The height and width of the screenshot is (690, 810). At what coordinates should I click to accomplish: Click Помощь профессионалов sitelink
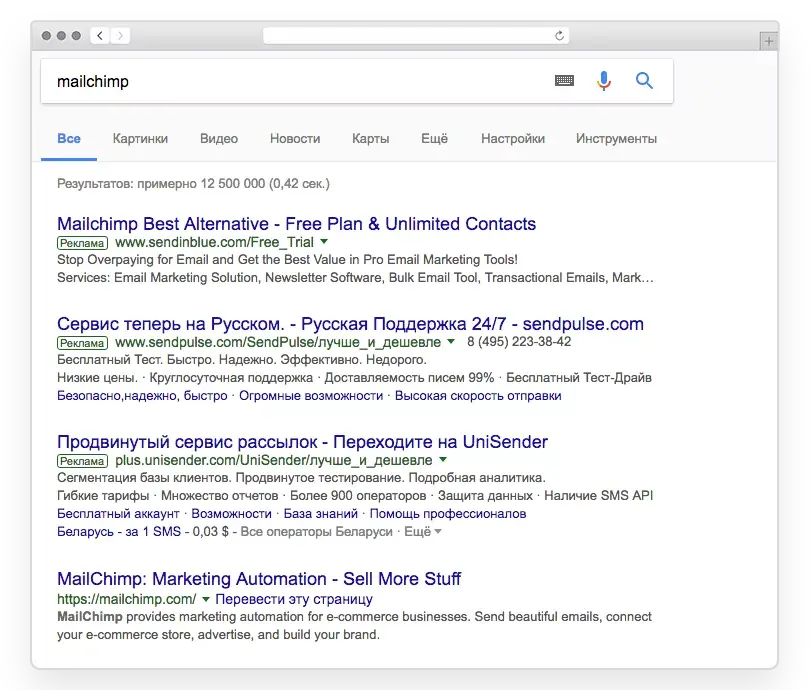point(448,514)
